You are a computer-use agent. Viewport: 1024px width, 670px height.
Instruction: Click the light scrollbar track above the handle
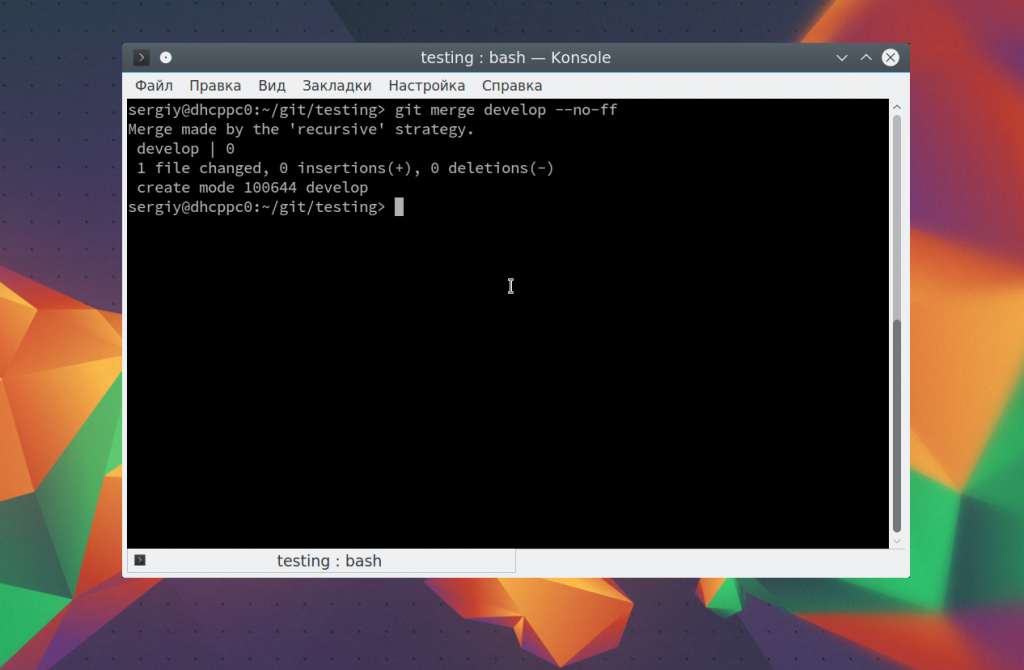click(x=897, y=215)
